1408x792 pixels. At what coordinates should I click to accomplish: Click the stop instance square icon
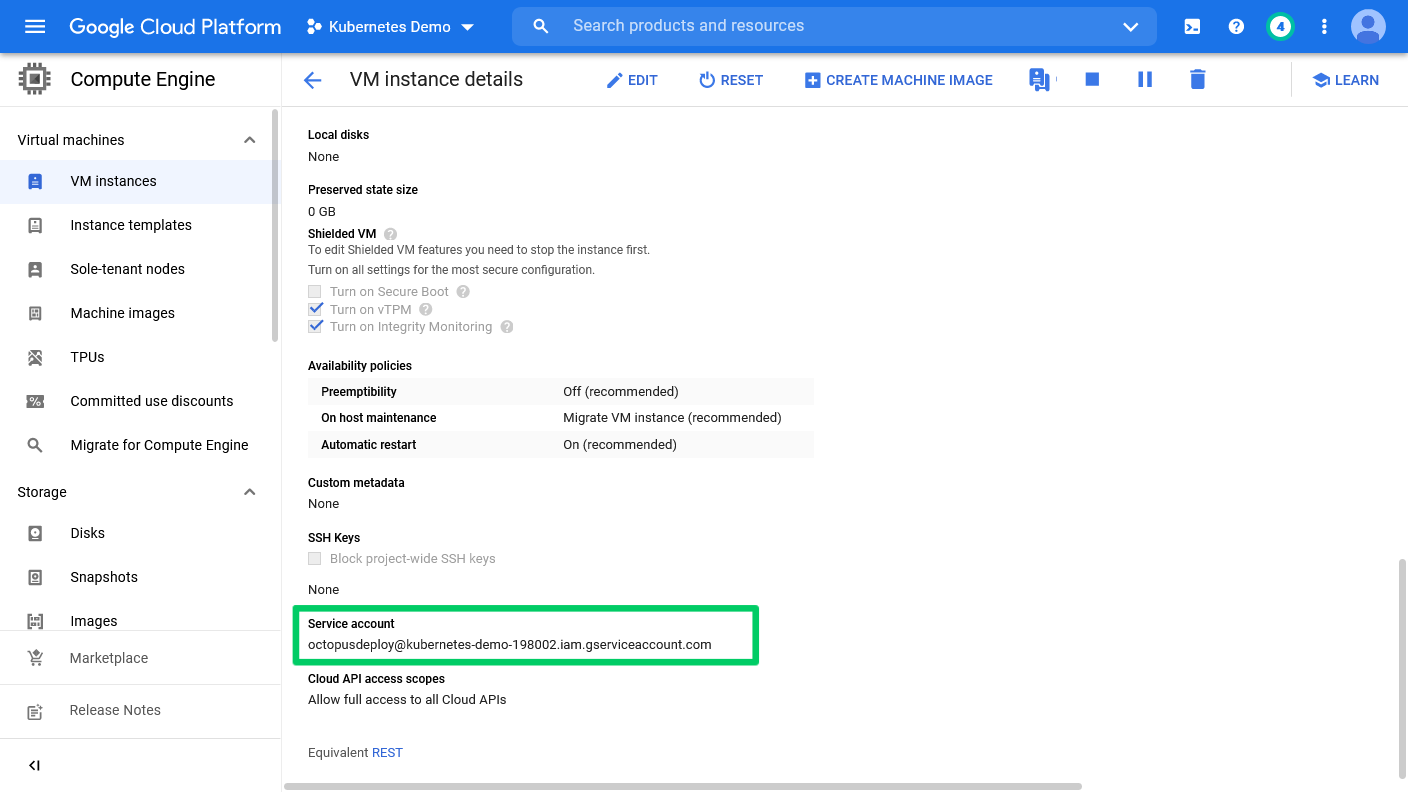coord(1092,79)
